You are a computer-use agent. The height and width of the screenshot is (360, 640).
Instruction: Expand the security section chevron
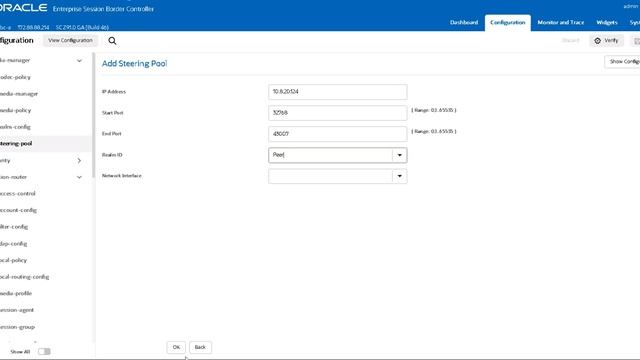tap(79, 160)
